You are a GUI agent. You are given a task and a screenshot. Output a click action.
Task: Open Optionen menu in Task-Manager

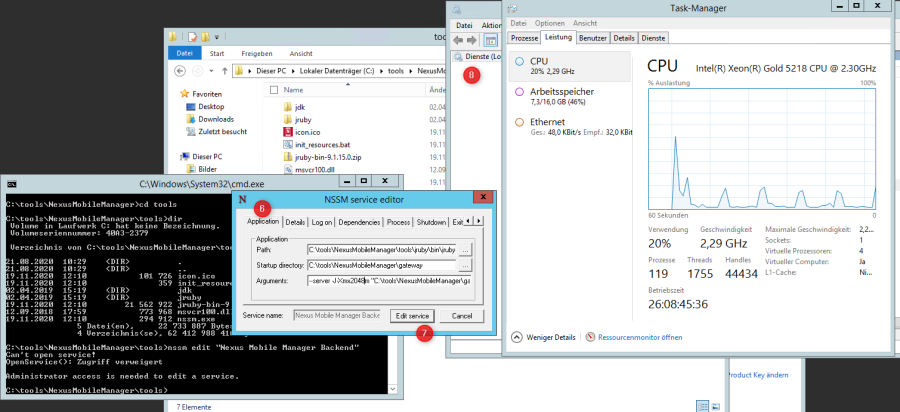pos(550,24)
